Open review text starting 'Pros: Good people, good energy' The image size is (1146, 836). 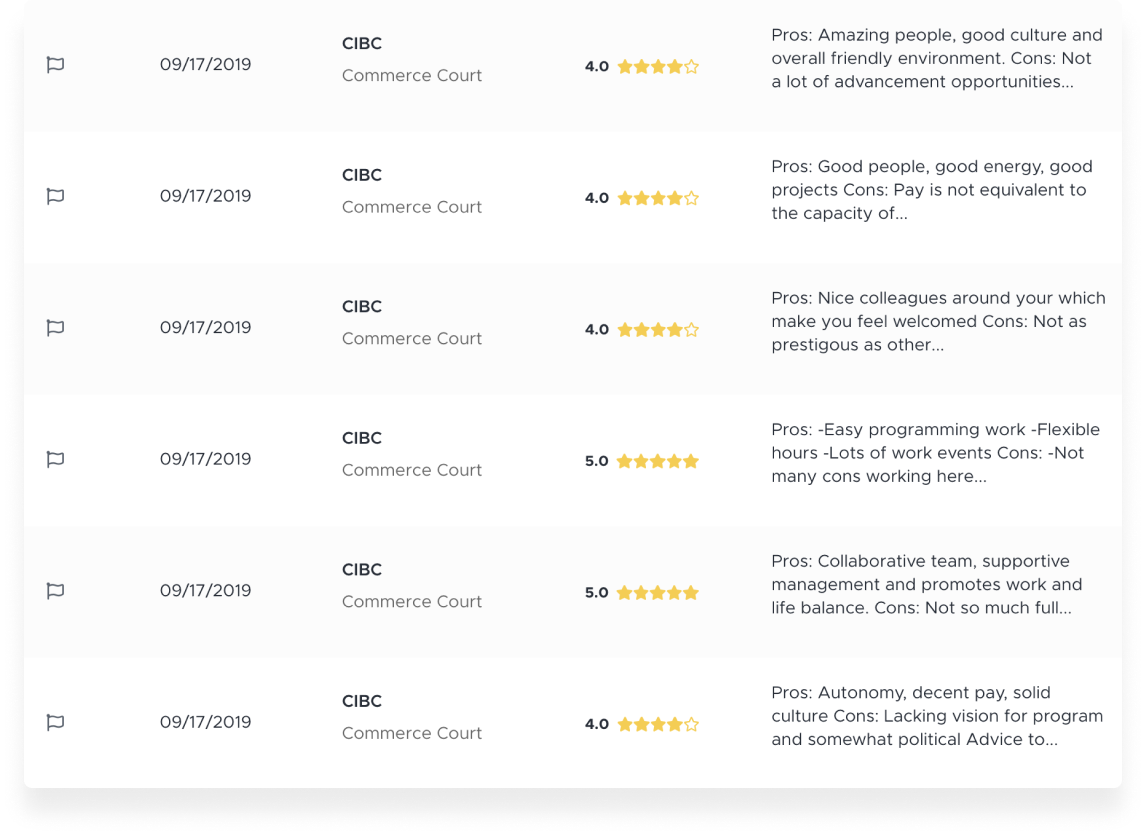click(932, 190)
